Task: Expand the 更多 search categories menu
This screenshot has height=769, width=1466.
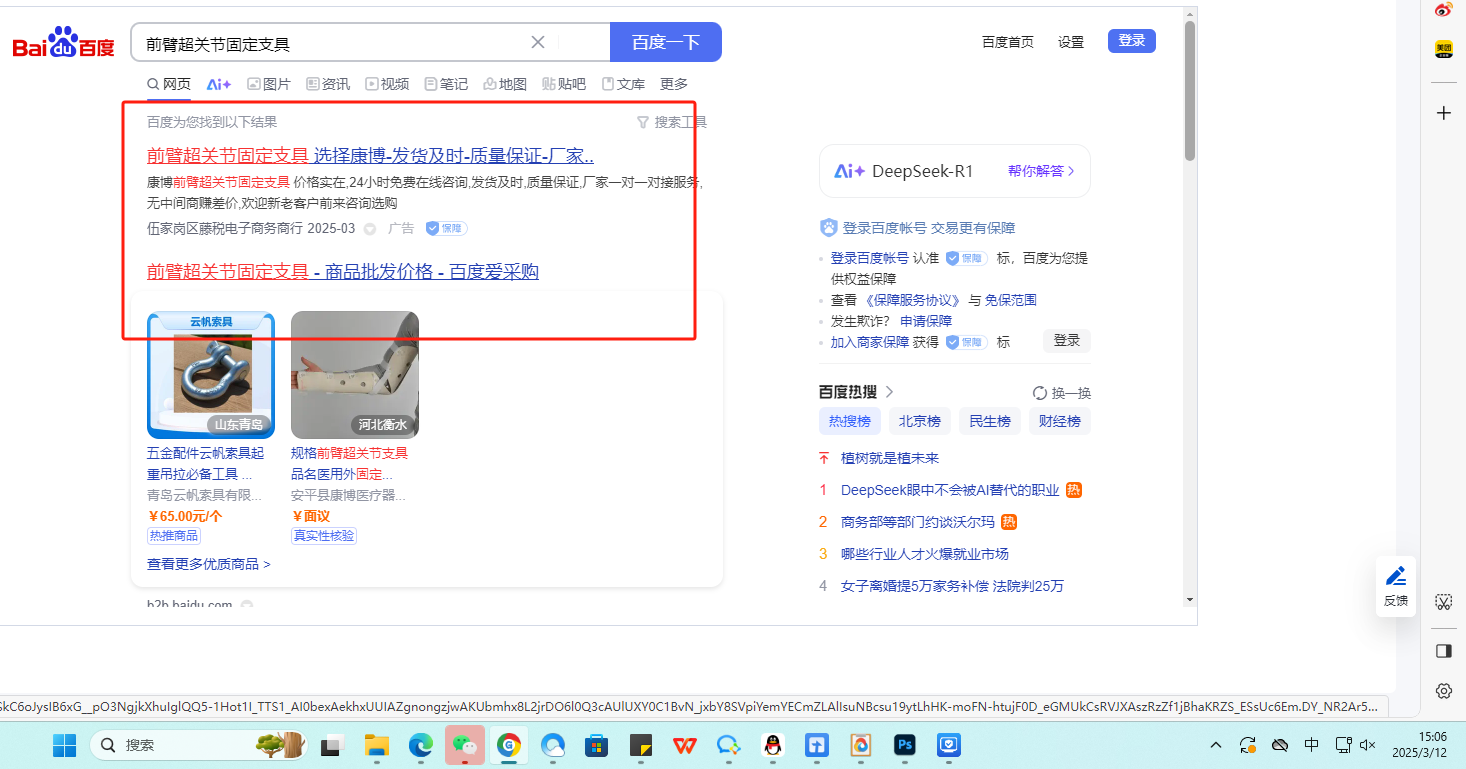Action: [674, 84]
